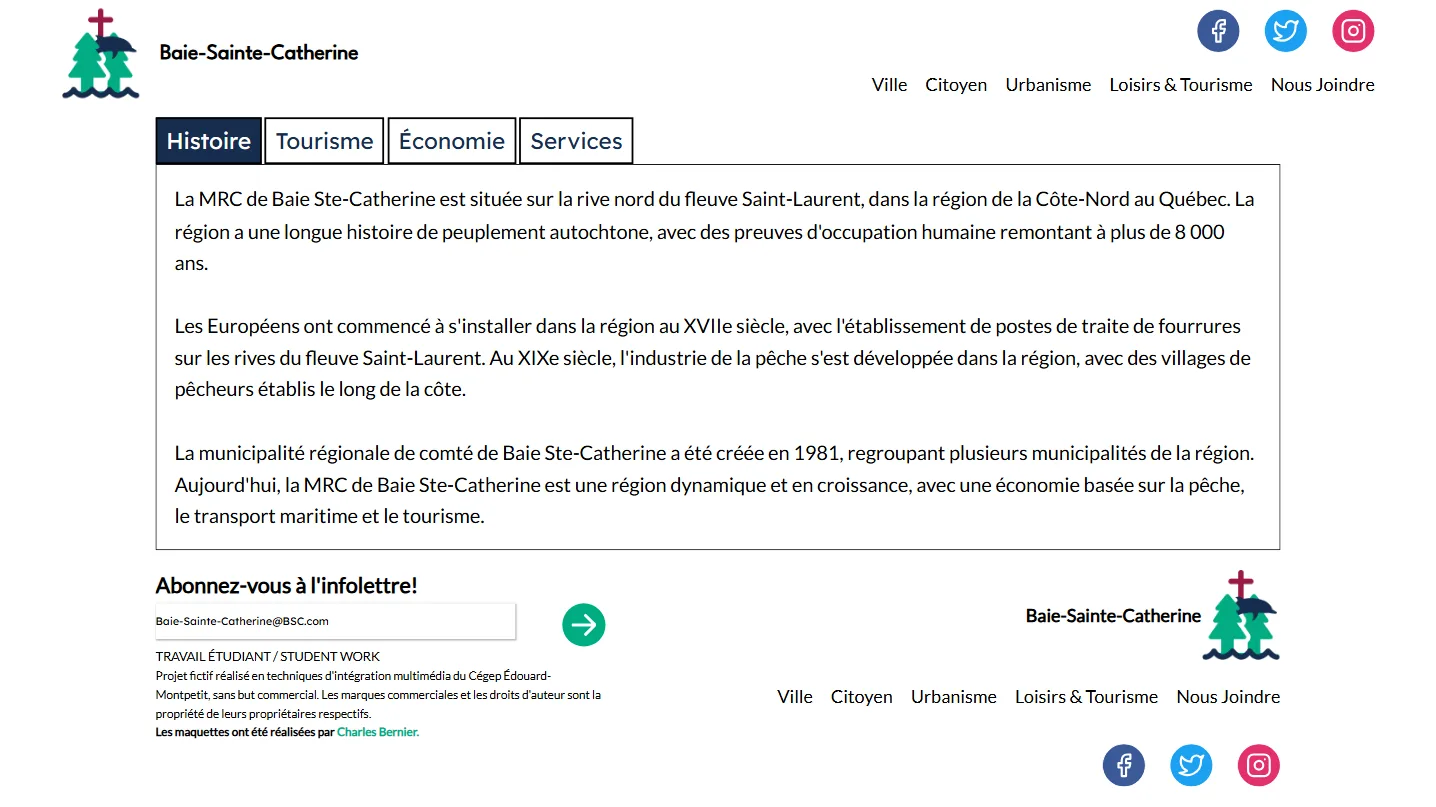This screenshot has height=807, width=1436.
Task: Switch to the Économie tab
Action: tap(451, 141)
